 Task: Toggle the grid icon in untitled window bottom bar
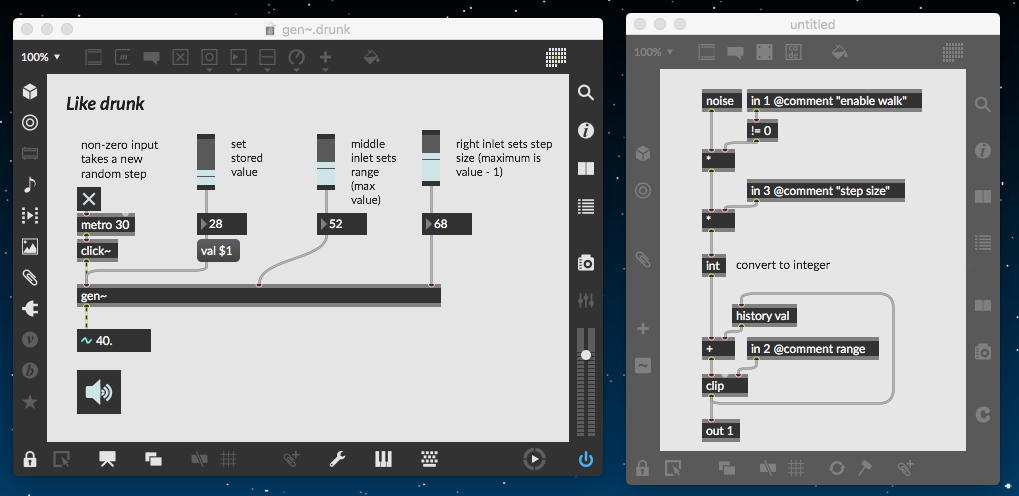click(x=797, y=468)
